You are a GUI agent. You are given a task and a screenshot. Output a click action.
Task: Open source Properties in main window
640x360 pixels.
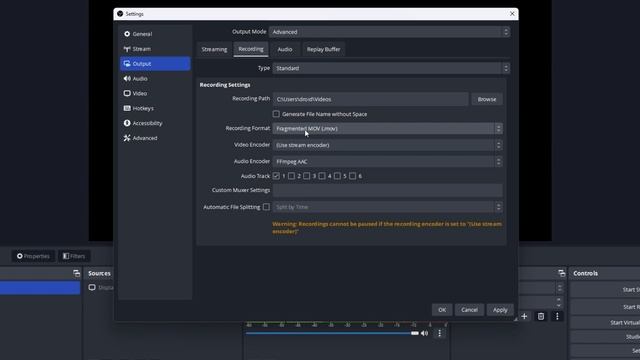[x=33, y=256]
